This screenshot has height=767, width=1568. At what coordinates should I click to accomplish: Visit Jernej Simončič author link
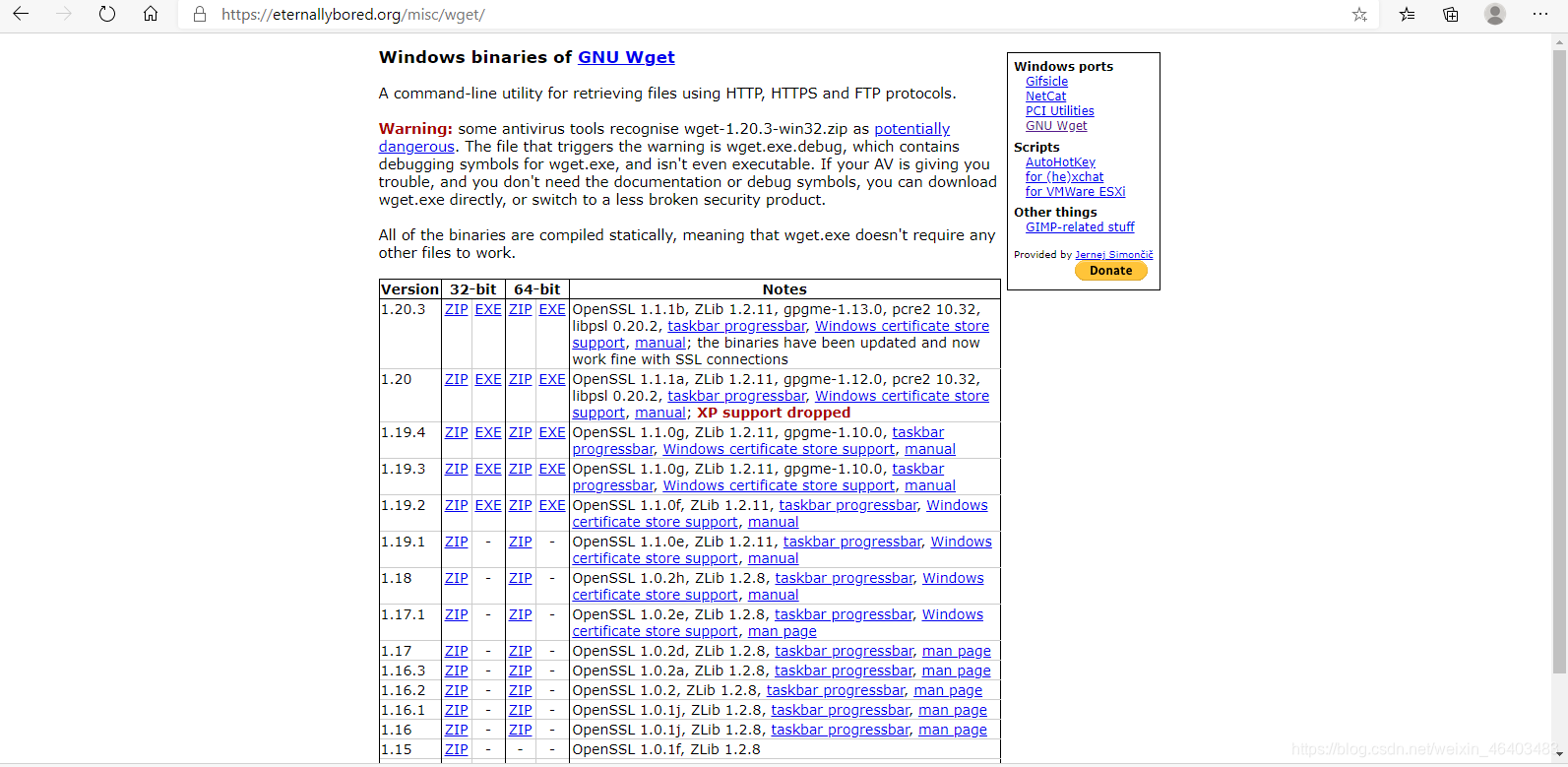tap(1113, 255)
